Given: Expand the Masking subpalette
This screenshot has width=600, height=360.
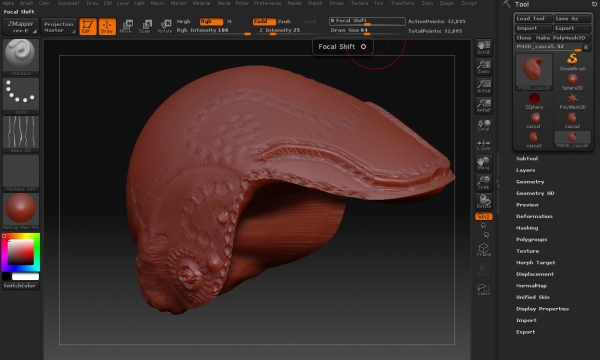Looking at the screenshot, I should coord(527,228).
